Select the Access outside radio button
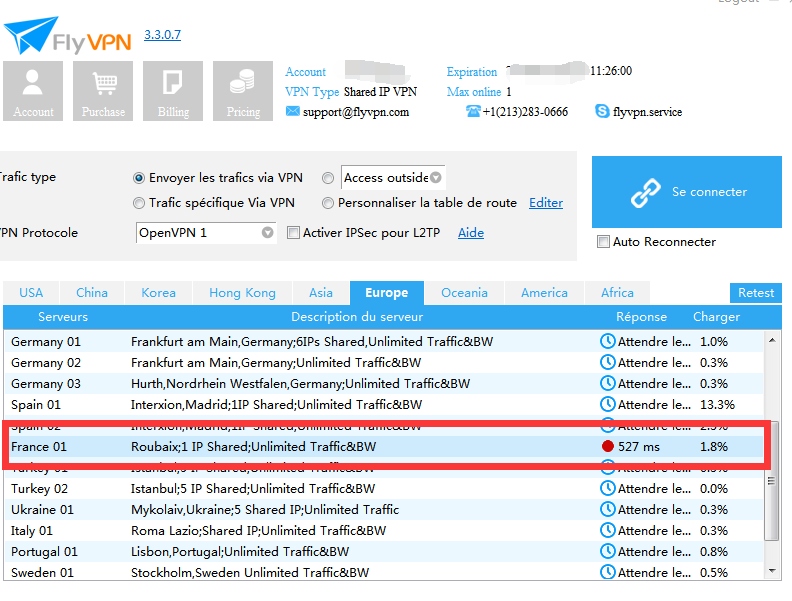The image size is (792, 601). tap(328, 178)
